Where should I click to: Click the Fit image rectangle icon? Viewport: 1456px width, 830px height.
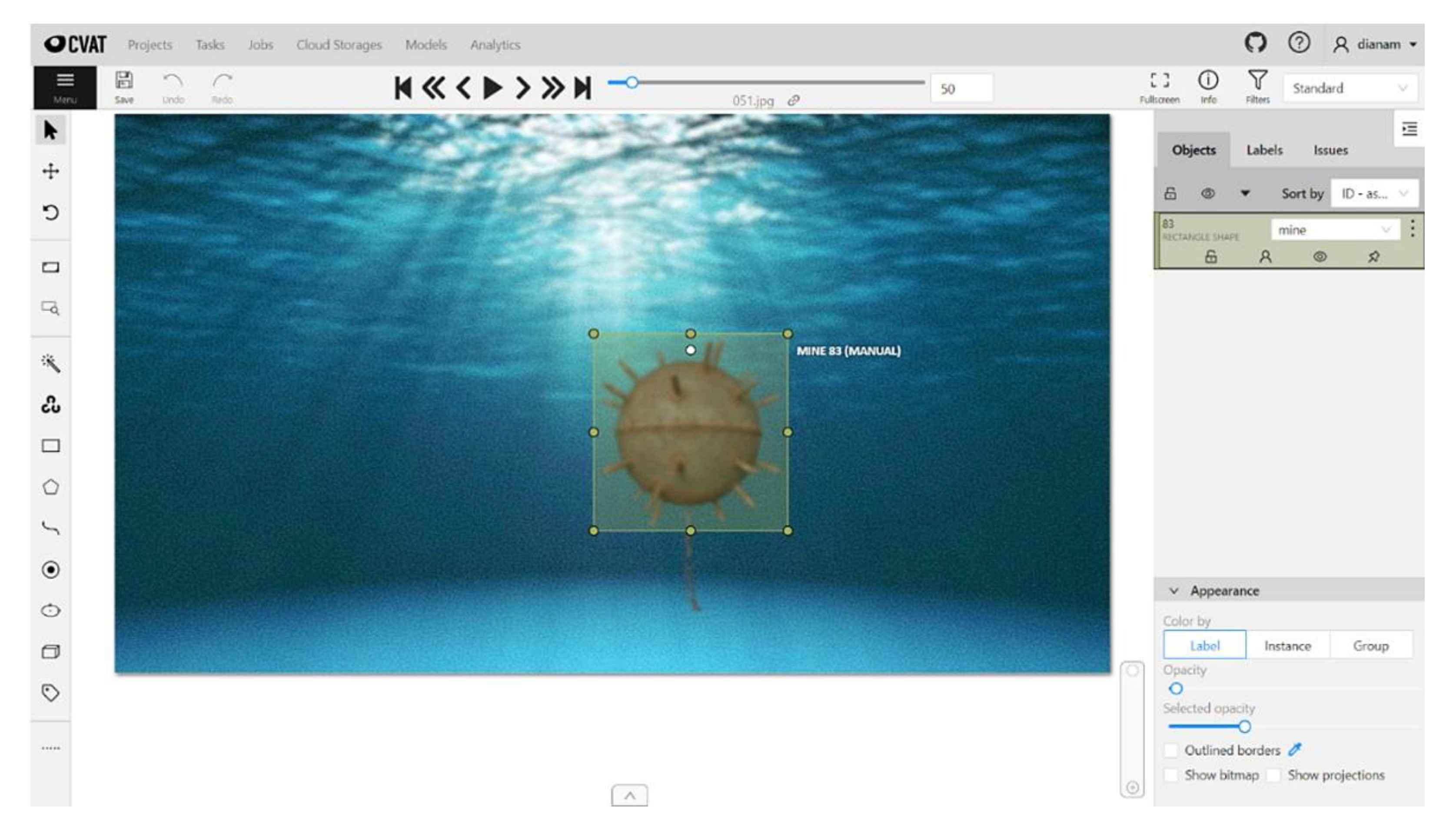tap(50, 267)
